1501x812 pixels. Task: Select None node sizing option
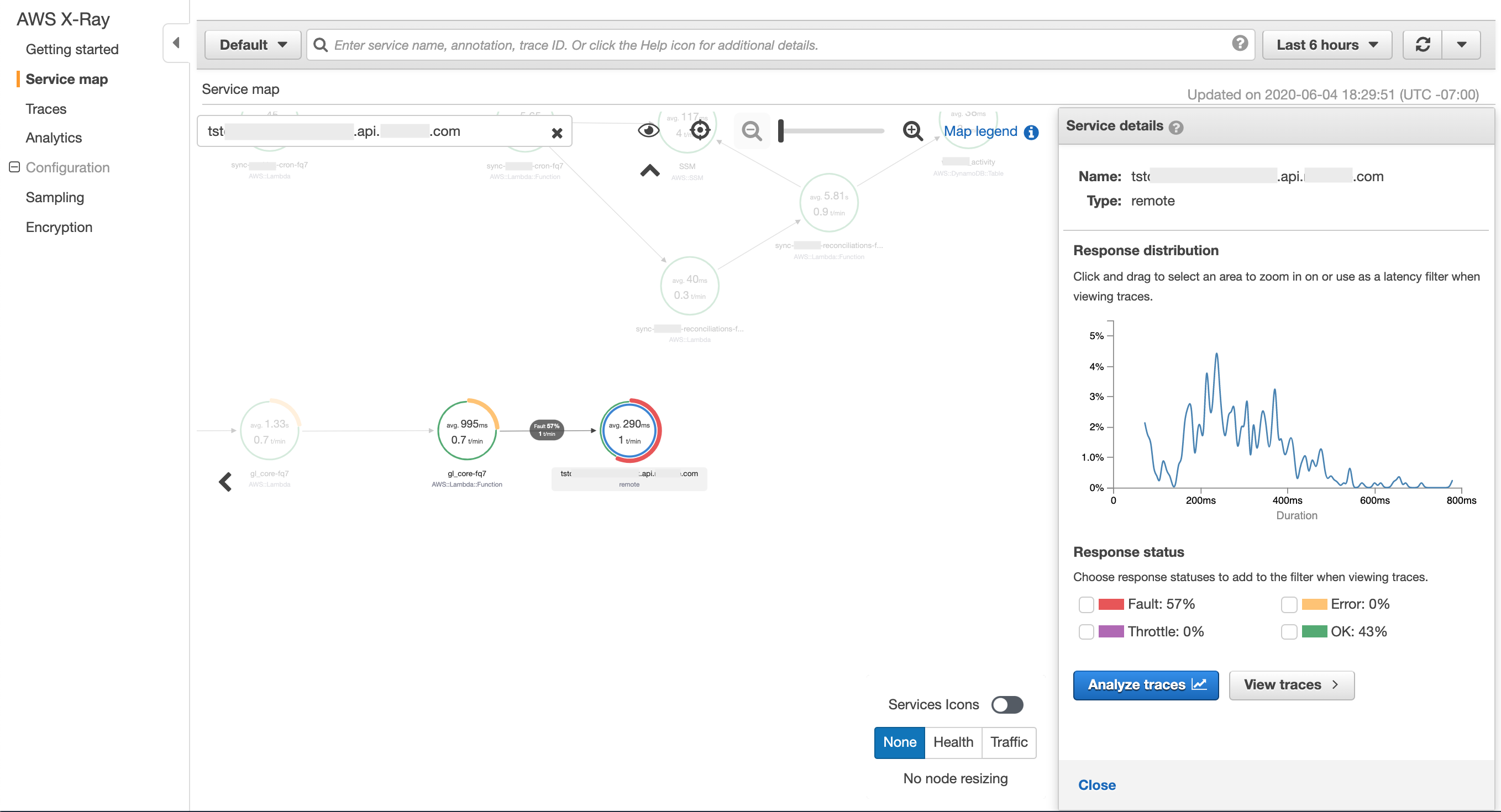pyautogui.click(x=899, y=742)
